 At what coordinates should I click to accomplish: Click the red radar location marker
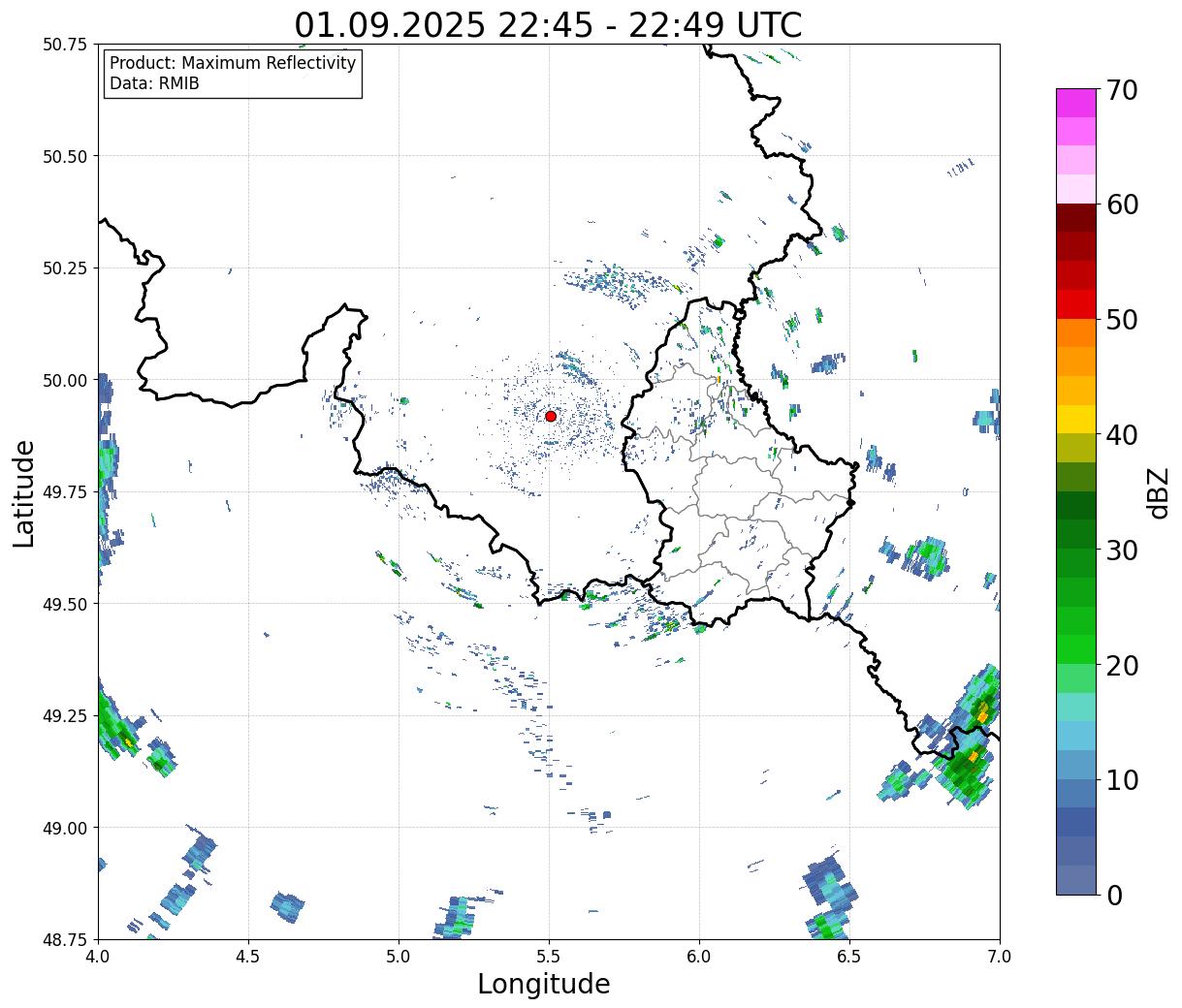[x=551, y=416]
